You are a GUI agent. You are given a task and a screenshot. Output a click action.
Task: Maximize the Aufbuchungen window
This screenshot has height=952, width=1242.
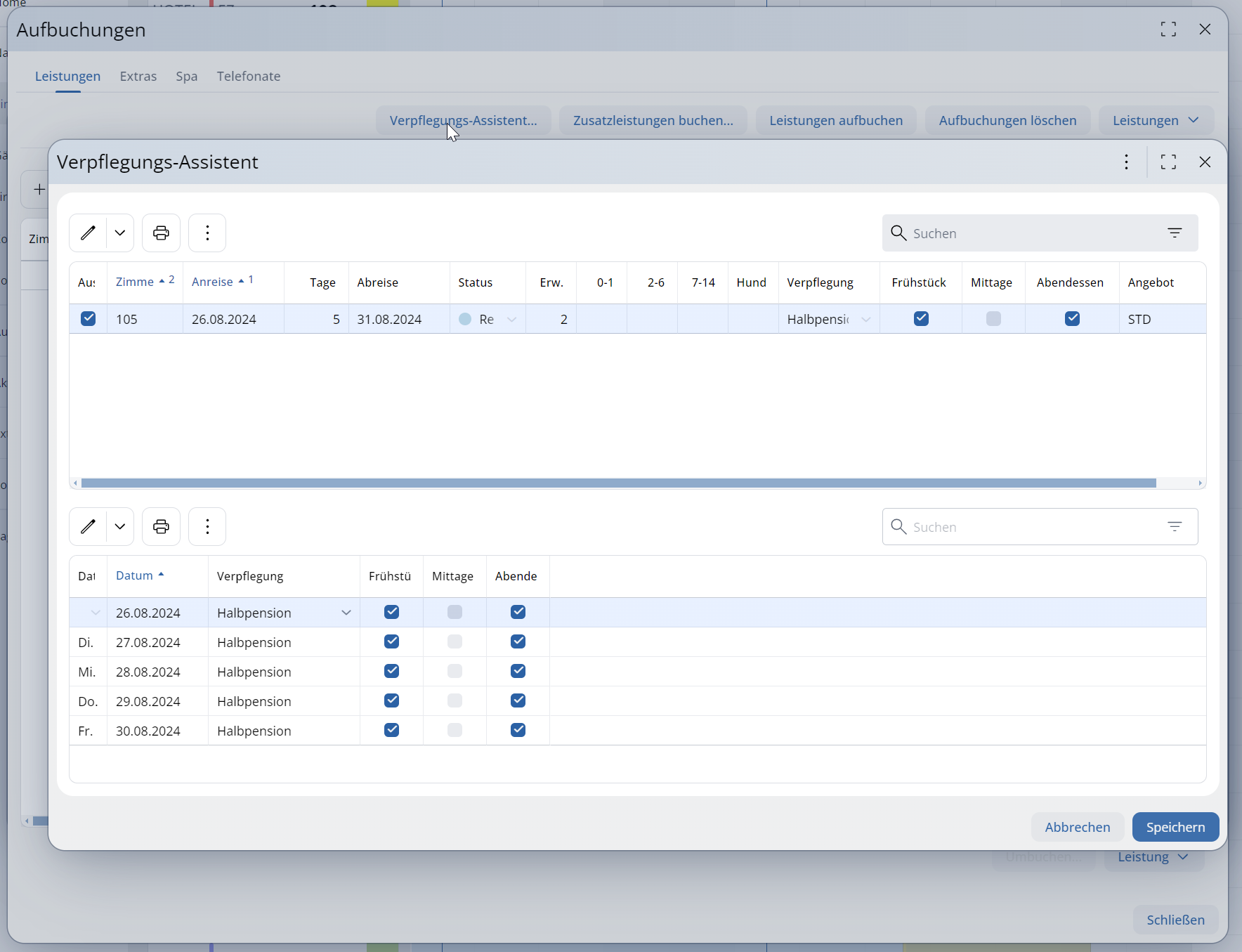coord(1168,29)
